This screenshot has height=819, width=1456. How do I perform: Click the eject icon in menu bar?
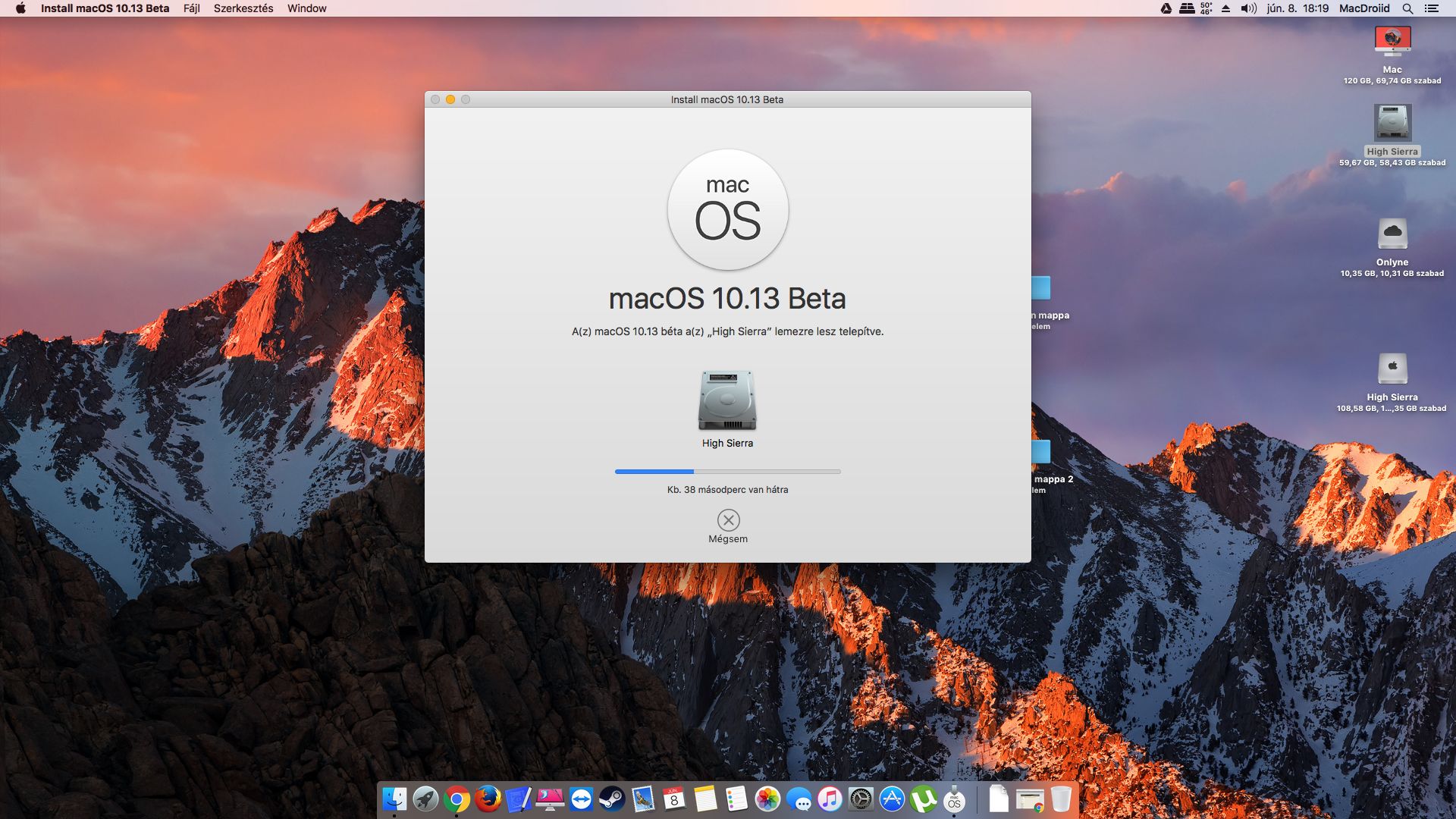click(1225, 8)
